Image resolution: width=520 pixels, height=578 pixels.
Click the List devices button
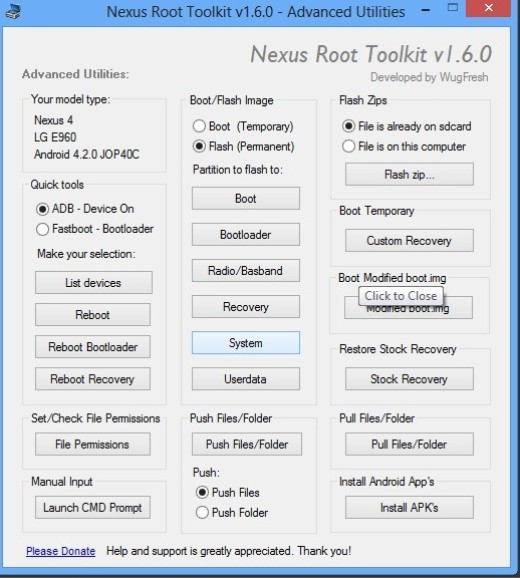[x=93, y=283]
